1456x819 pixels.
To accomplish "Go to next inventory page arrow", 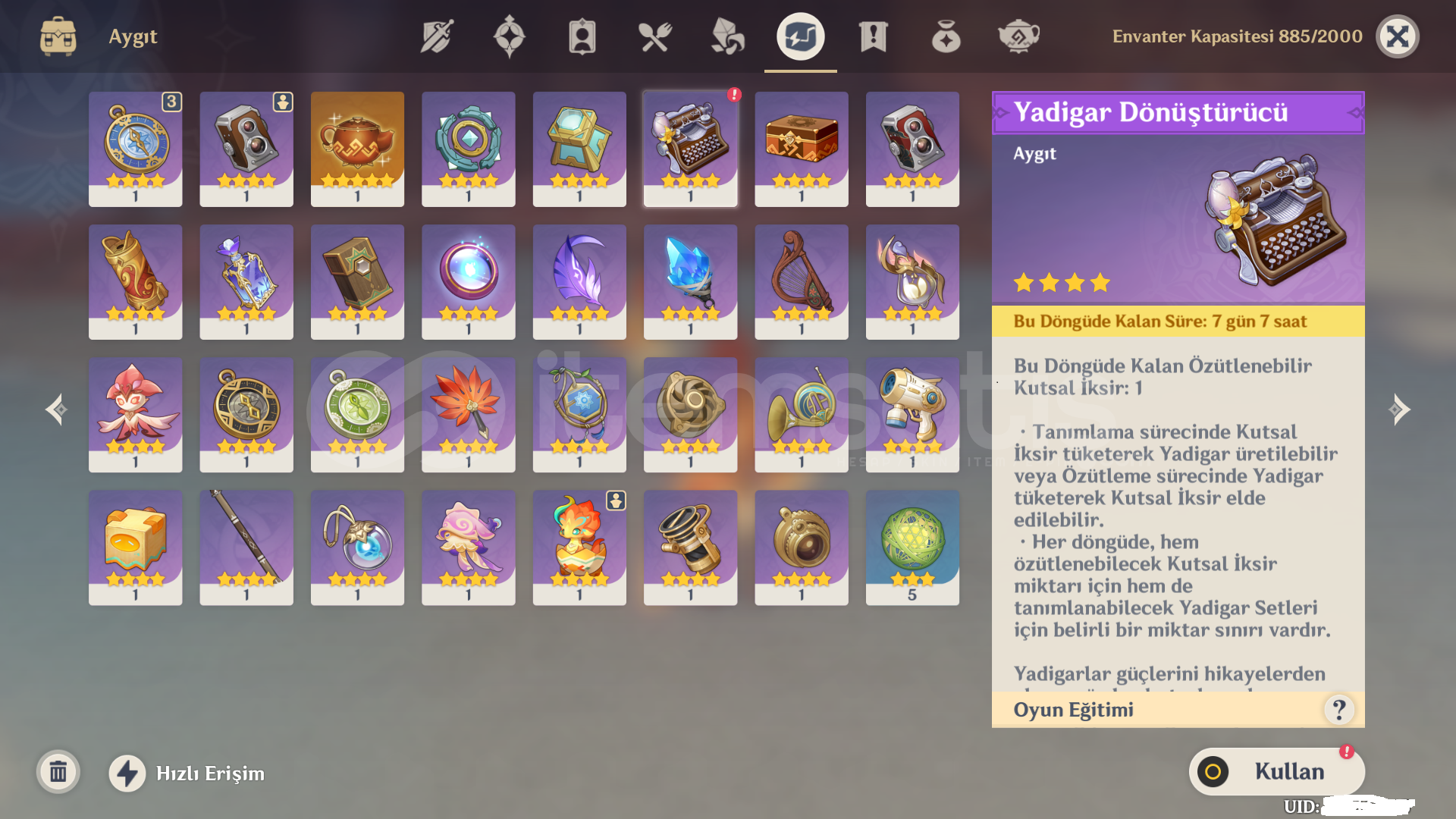I will [x=1399, y=409].
